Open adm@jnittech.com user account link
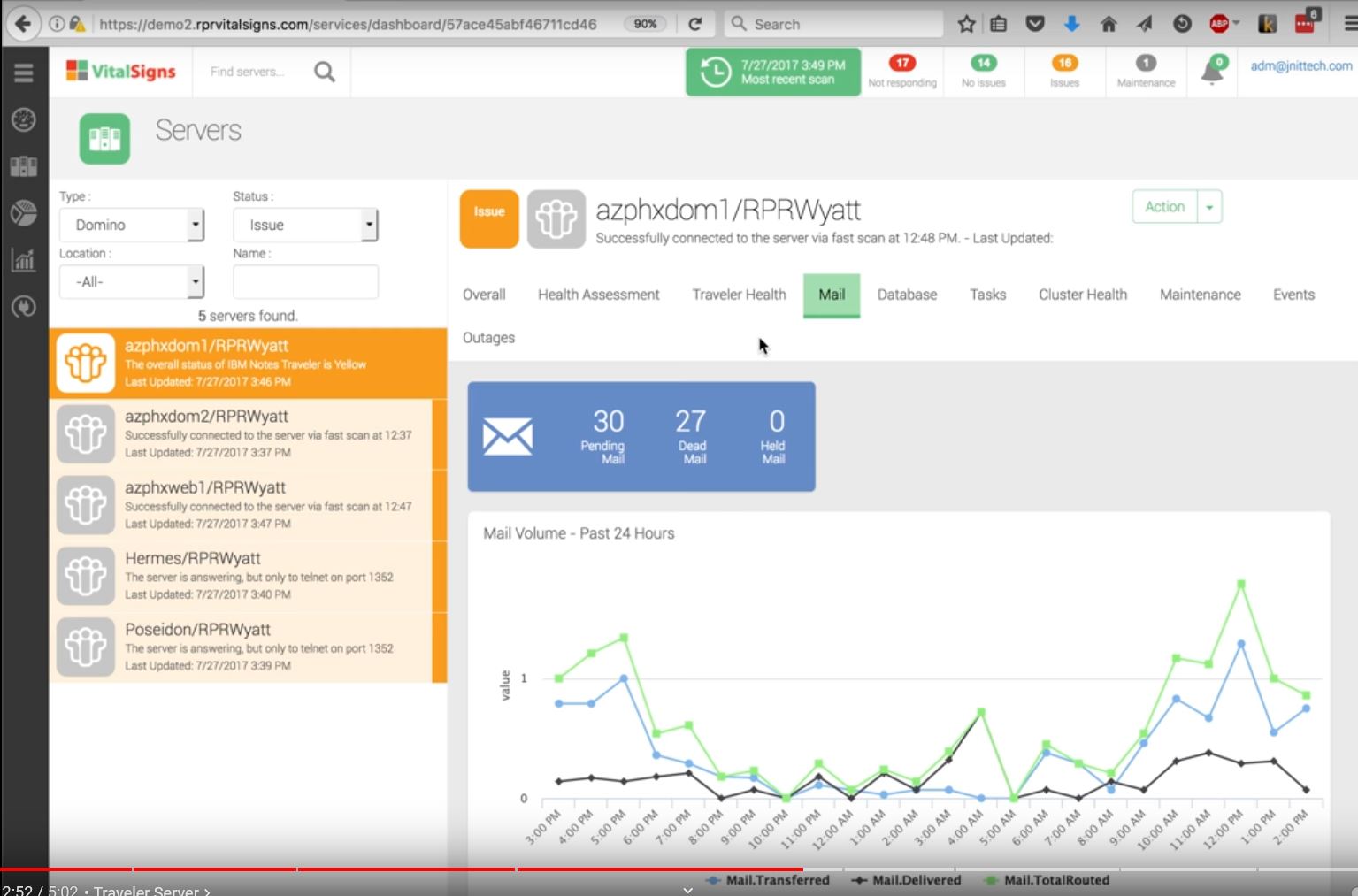 coord(1300,65)
